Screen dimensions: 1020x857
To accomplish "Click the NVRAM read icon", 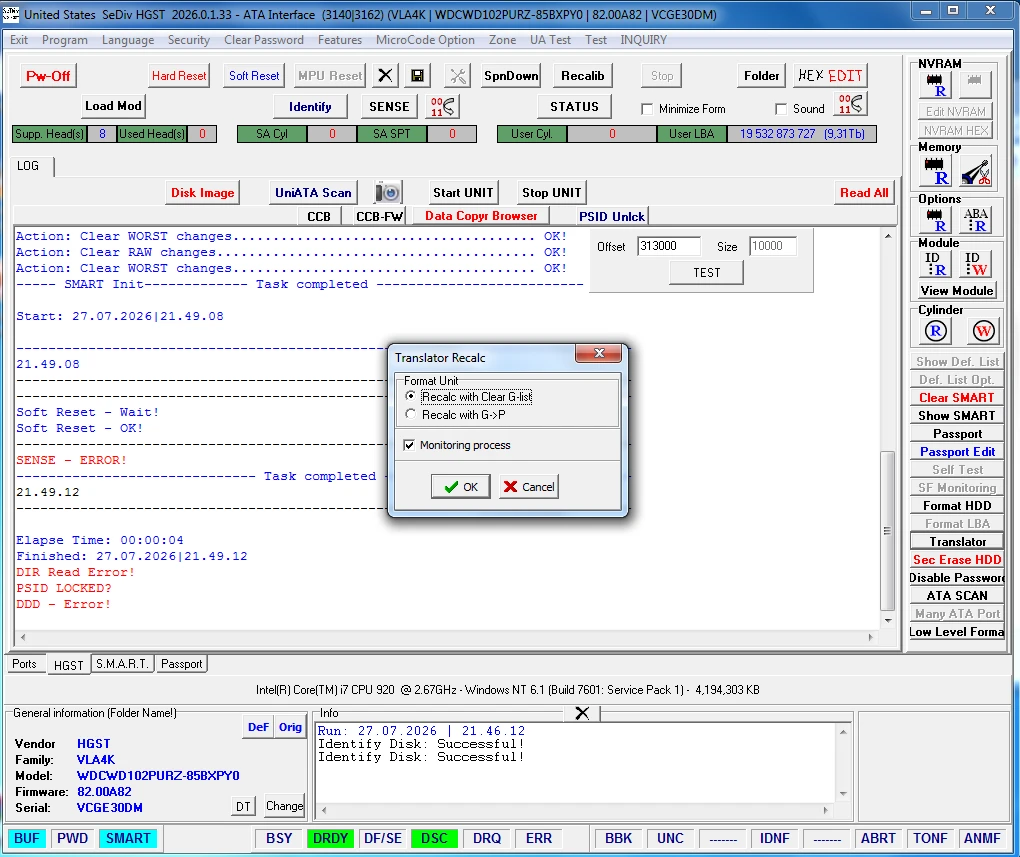I will [x=935, y=84].
